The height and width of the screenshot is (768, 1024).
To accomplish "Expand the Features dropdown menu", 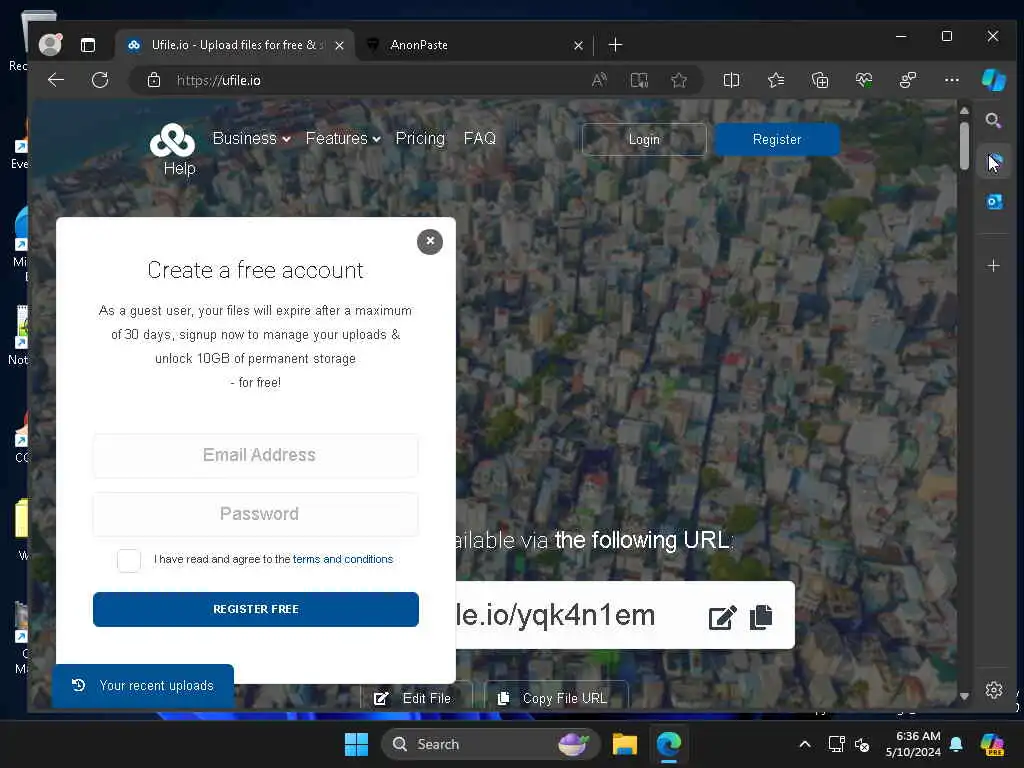I will click(343, 138).
